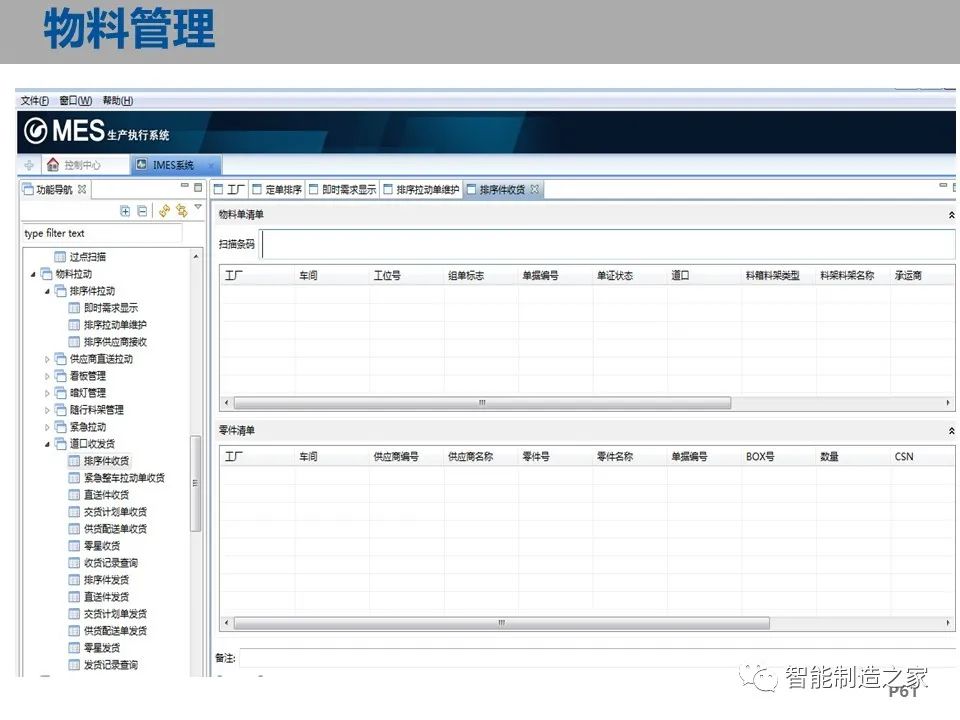Click the table icon beside 排序供应商接收

tap(74, 342)
